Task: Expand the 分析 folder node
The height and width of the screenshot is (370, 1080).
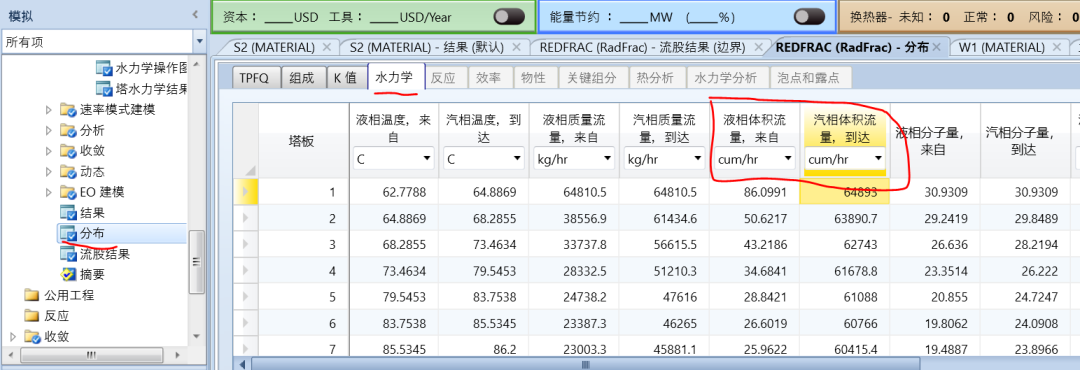Action: click(x=48, y=130)
